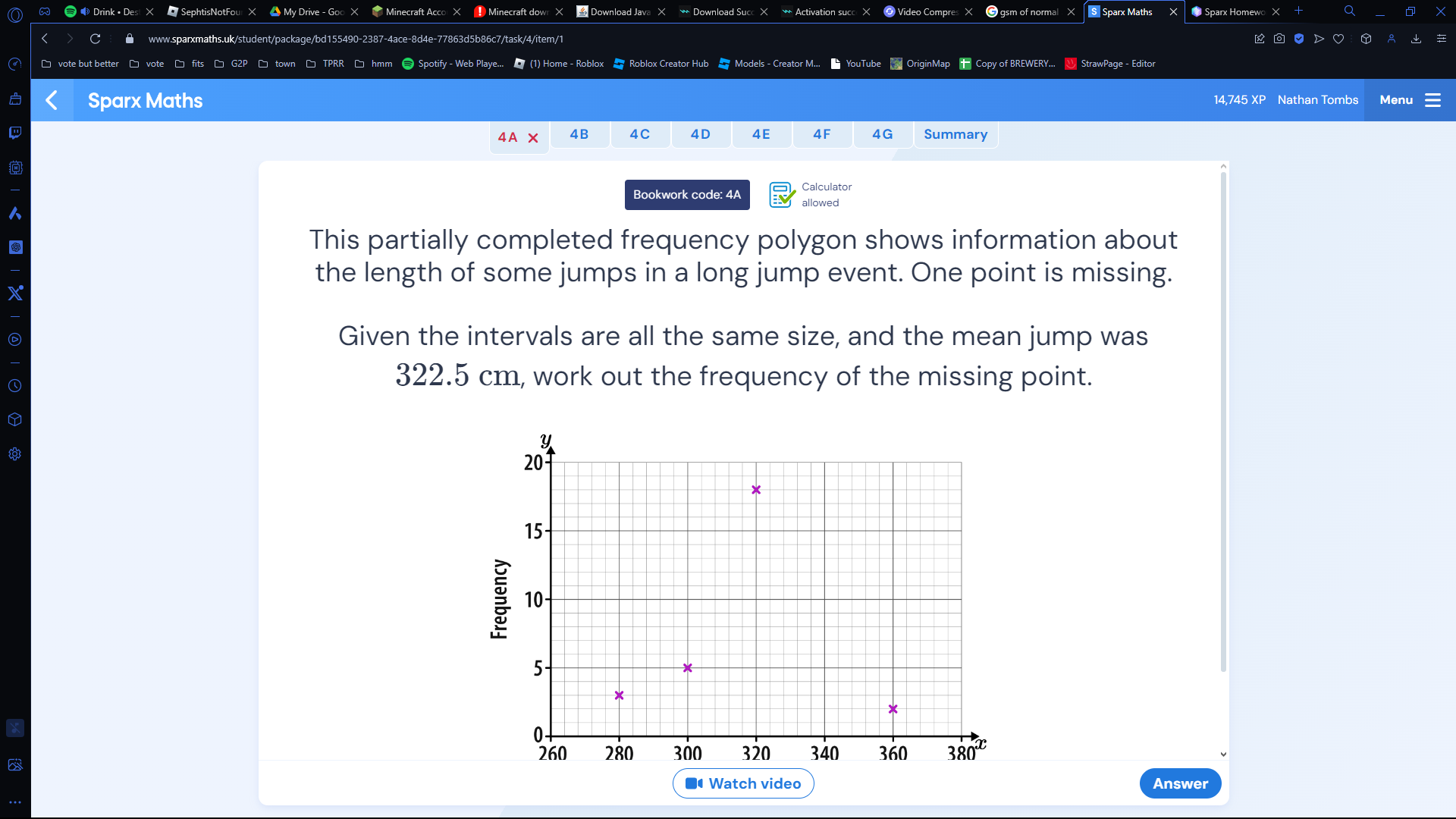This screenshot has height=819, width=1456.
Task: Click the Answer button
Action: [x=1179, y=783]
